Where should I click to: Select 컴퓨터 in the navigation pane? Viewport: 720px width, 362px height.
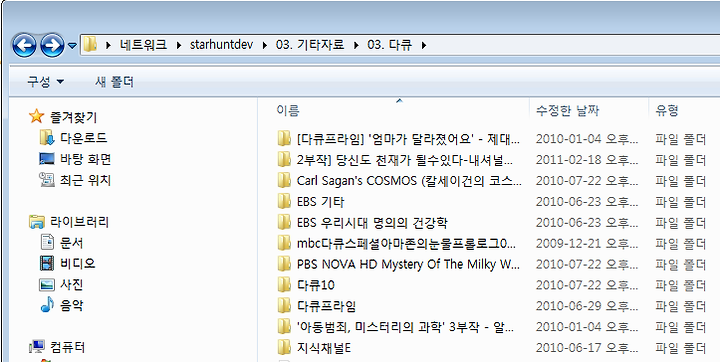(67, 347)
